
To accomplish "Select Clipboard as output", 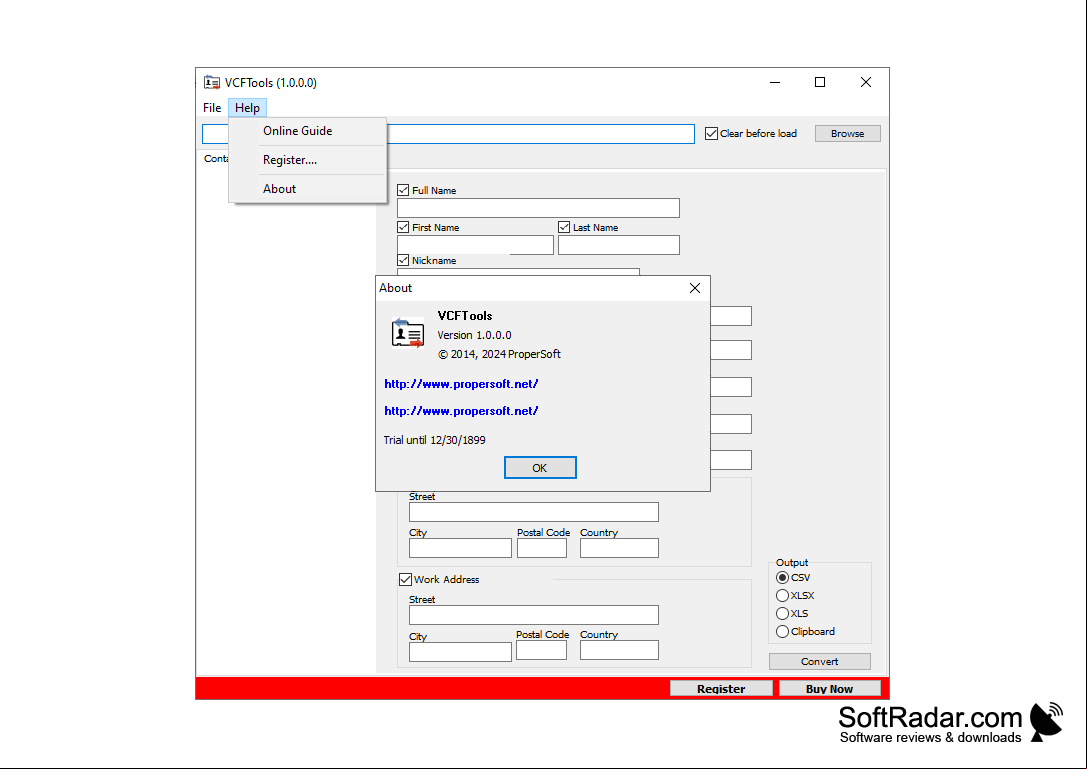I will 783,632.
